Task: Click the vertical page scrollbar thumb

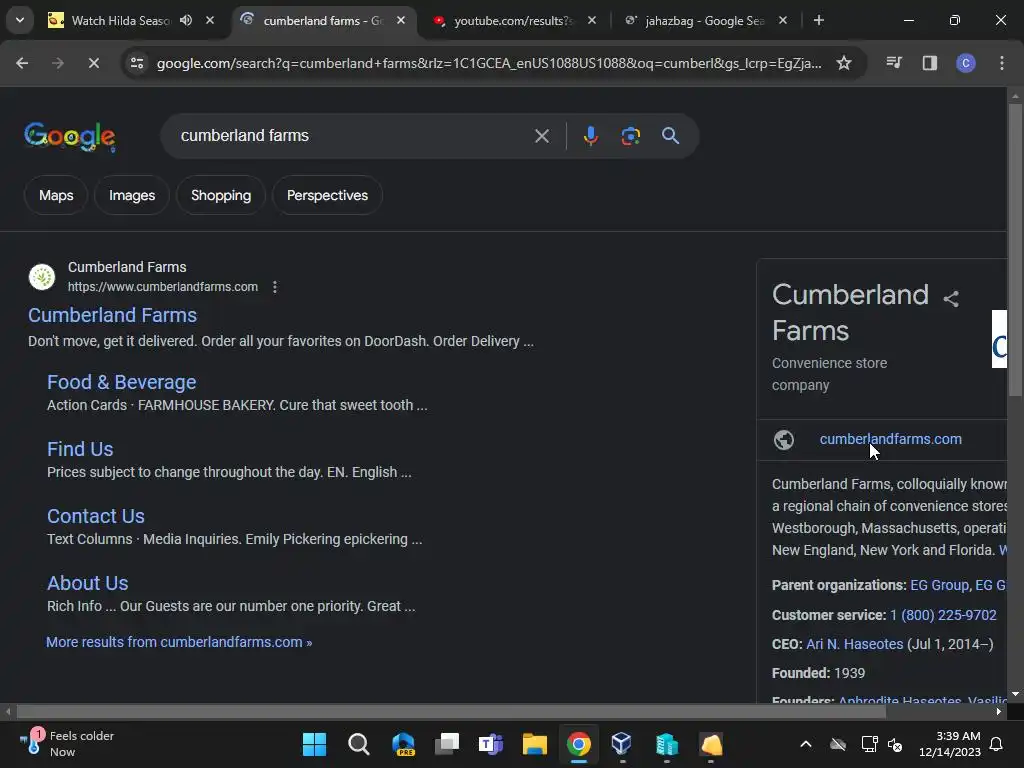Action: (x=1015, y=248)
